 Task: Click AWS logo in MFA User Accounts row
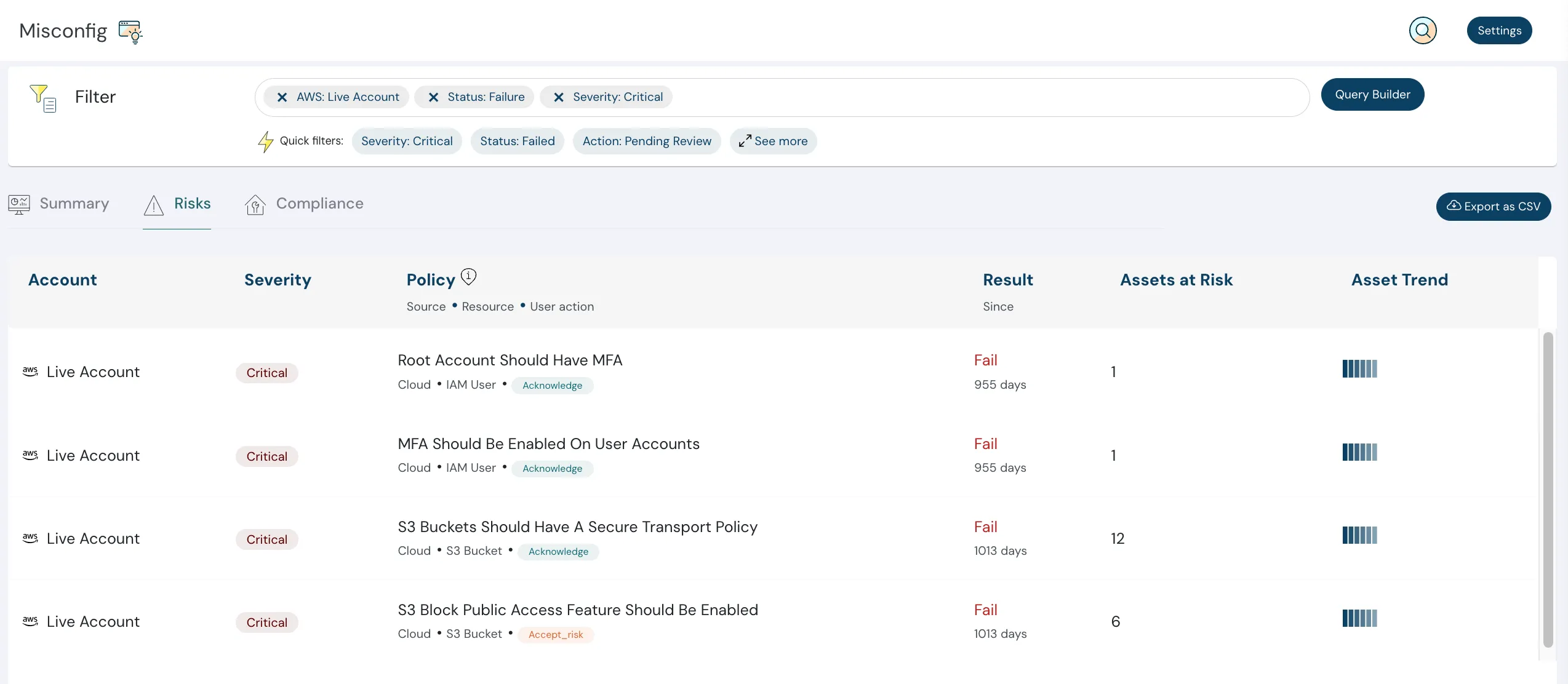coord(30,455)
